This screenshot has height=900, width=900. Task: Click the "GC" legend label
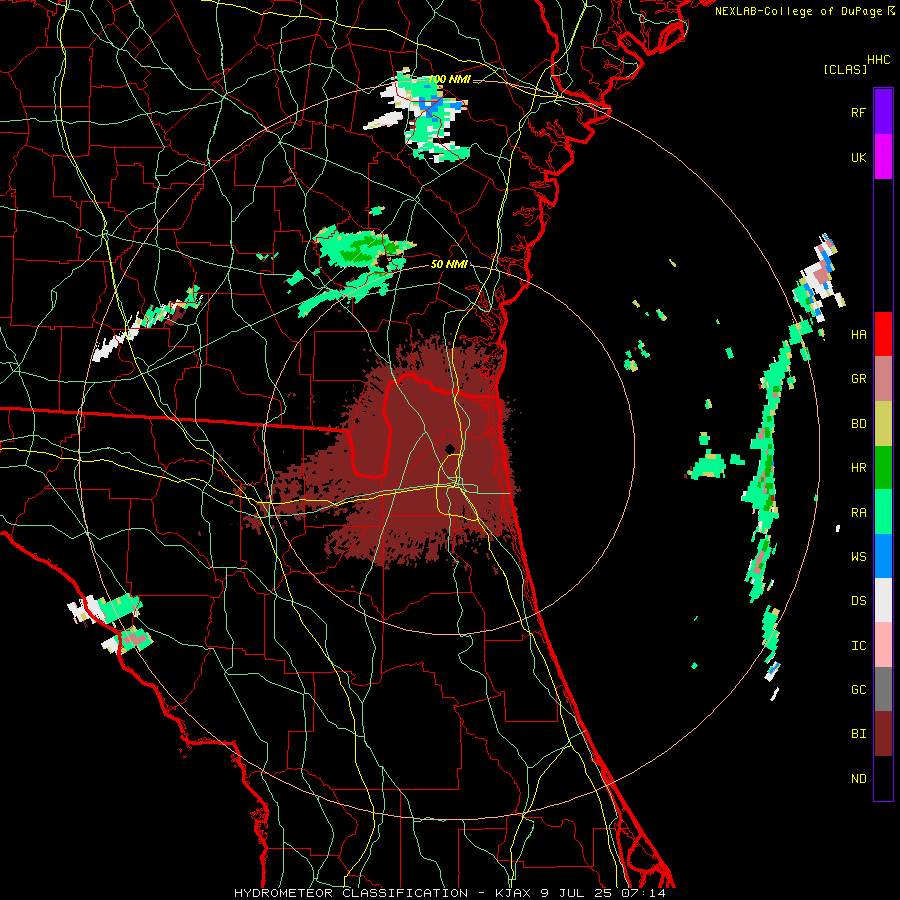[858, 690]
